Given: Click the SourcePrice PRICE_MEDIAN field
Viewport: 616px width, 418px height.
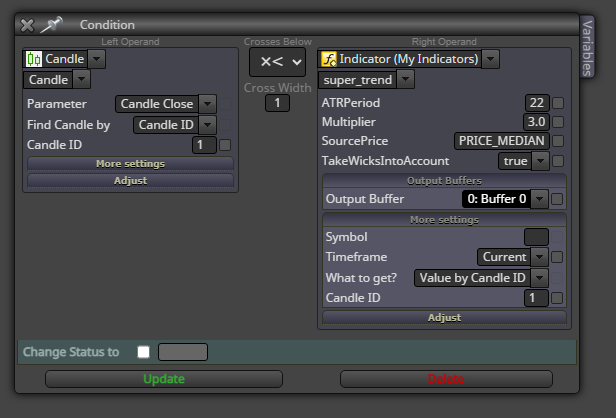Looking at the screenshot, I should [501, 141].
